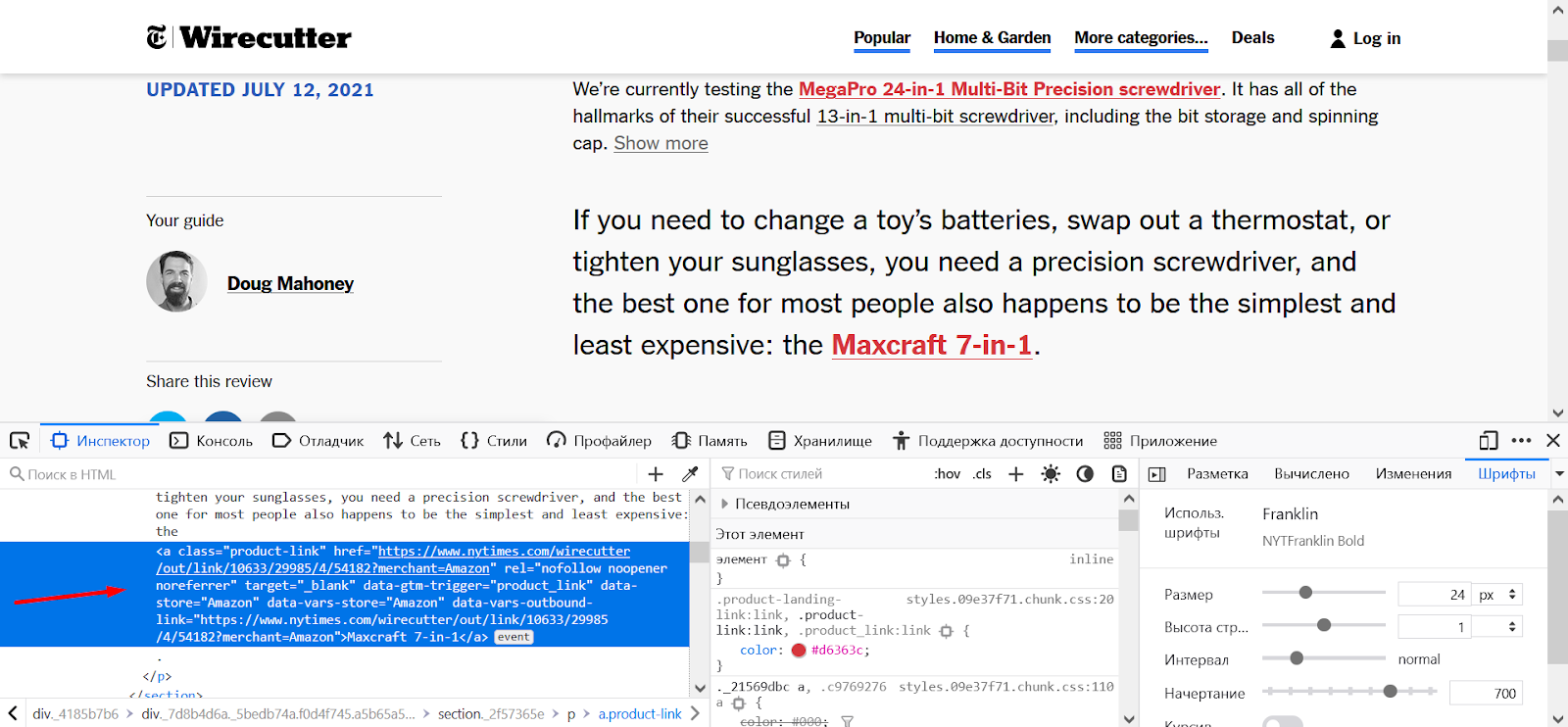
Task: Open the Память memory tab
Action: [x=710, y=441]
